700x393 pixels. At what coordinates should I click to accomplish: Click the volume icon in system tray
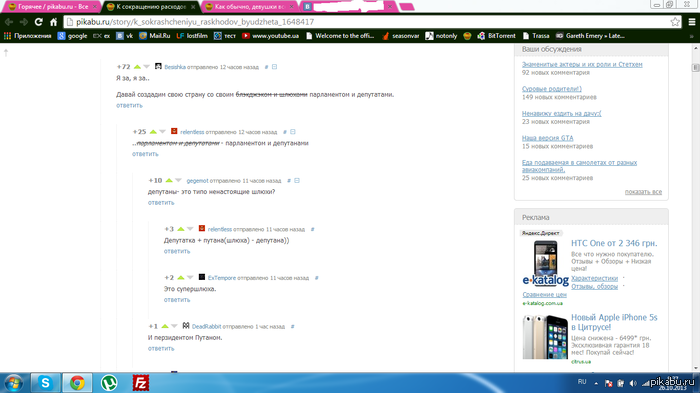pyautogui.click(x=633, y=383)
